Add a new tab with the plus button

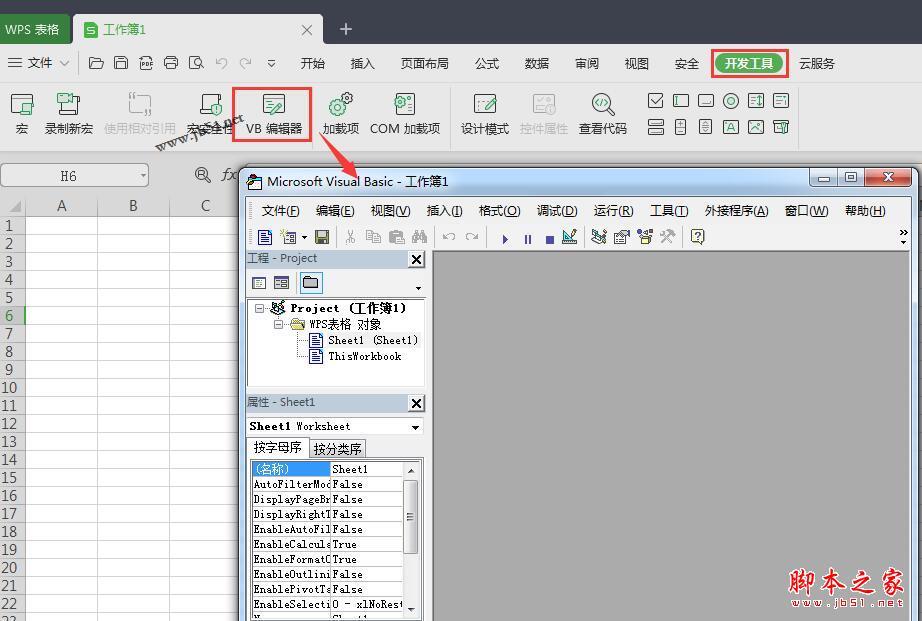point(346,29)
